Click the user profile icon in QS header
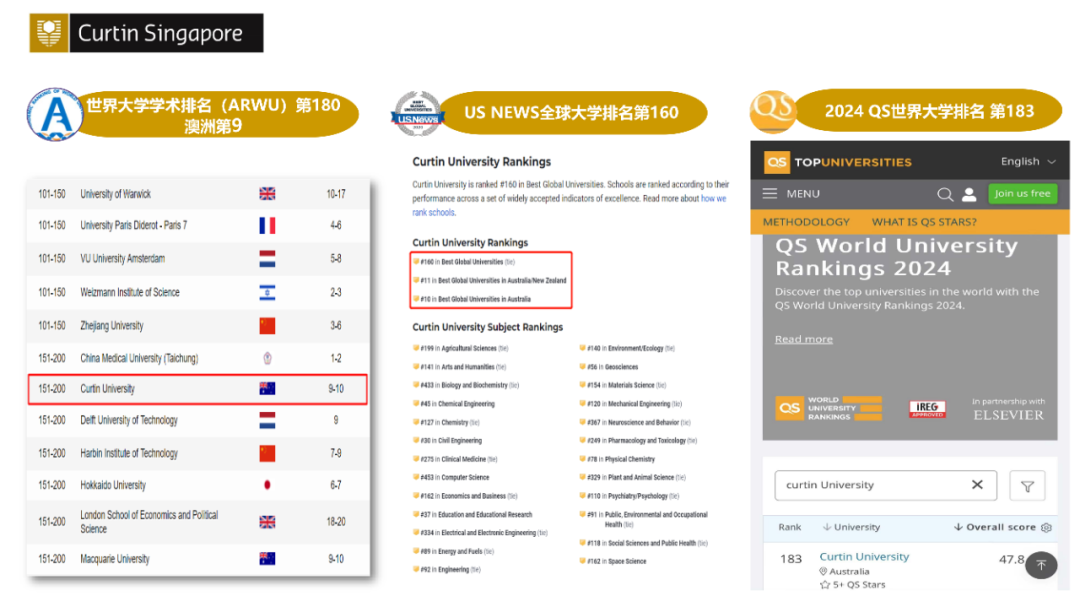The height and width of the screenshot is (607, 1080). point(968,194)
